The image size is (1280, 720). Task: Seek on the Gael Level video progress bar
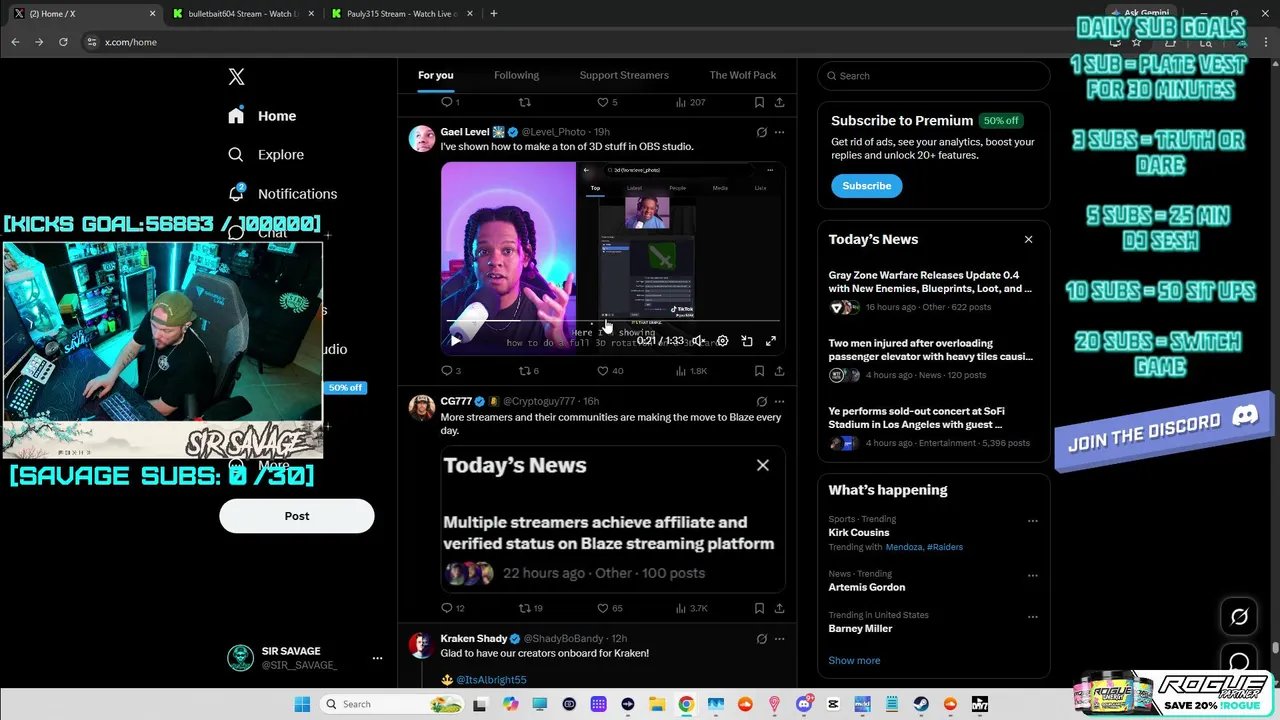pyautogui.click(x=613, y=322)
